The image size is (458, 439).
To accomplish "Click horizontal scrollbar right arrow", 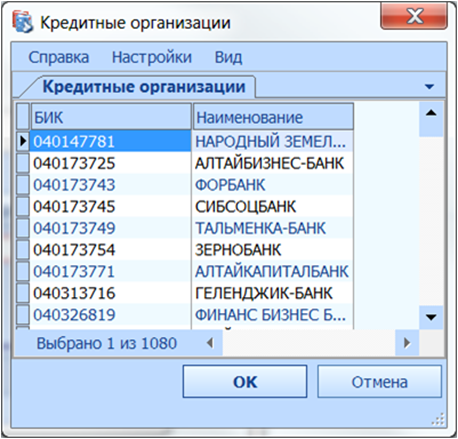I will (407, 343).
